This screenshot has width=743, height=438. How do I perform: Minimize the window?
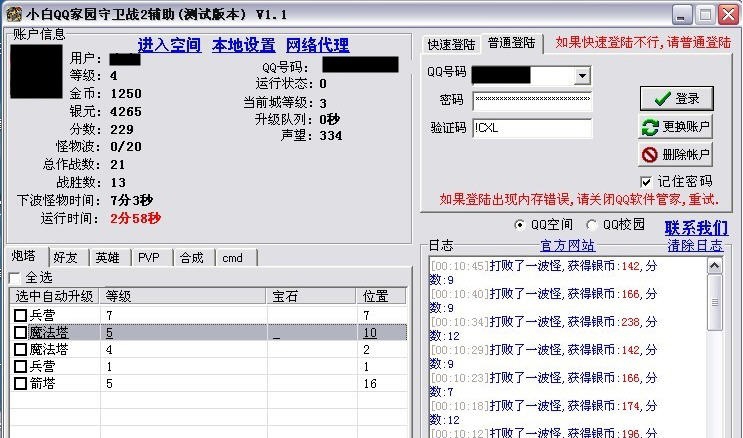[x=681, y=15]
